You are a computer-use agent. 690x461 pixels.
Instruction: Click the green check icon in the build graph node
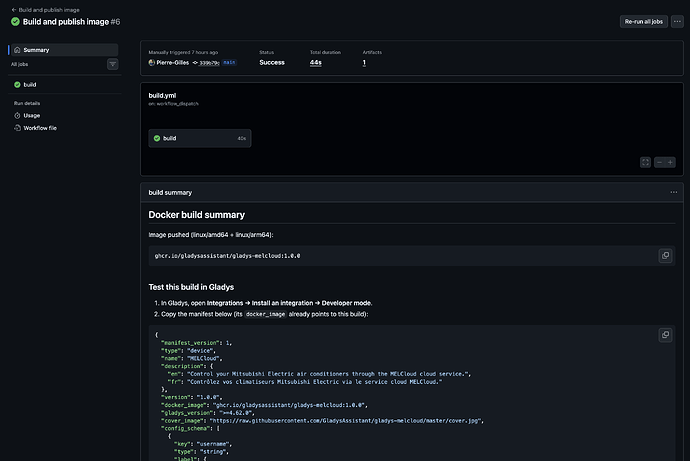(157, 138)
